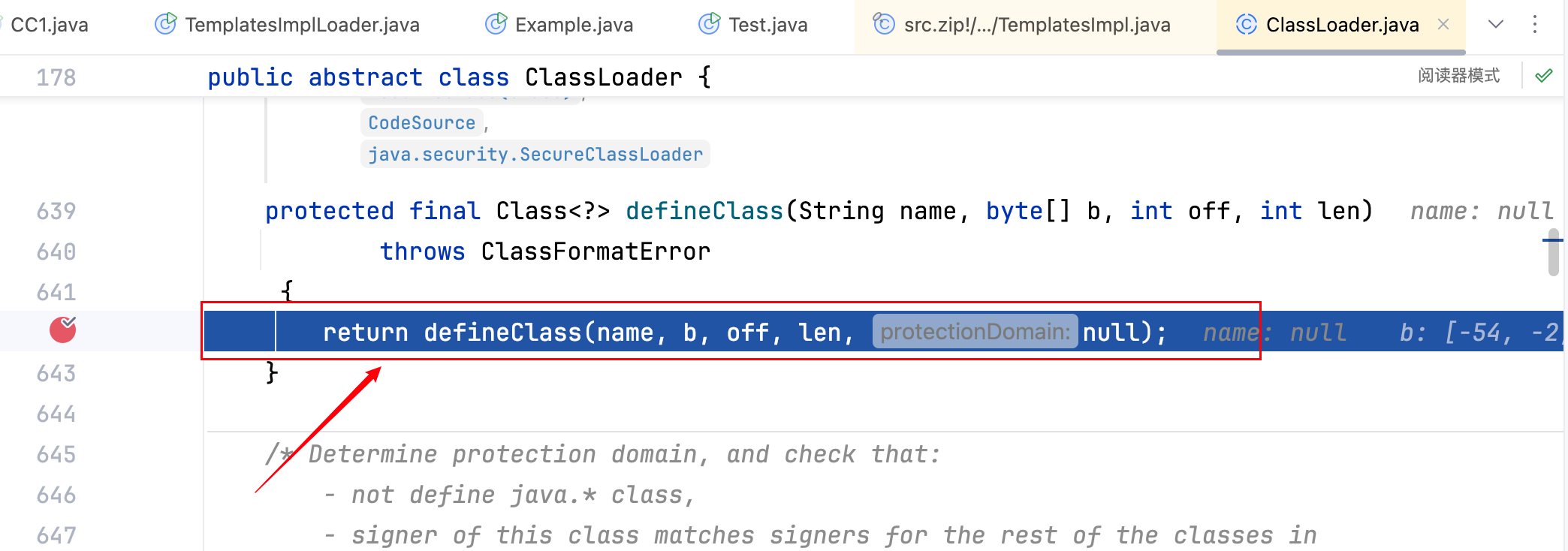
Task: Open the TemplatesImpl.java source tab
Action: pos(1036,25)
